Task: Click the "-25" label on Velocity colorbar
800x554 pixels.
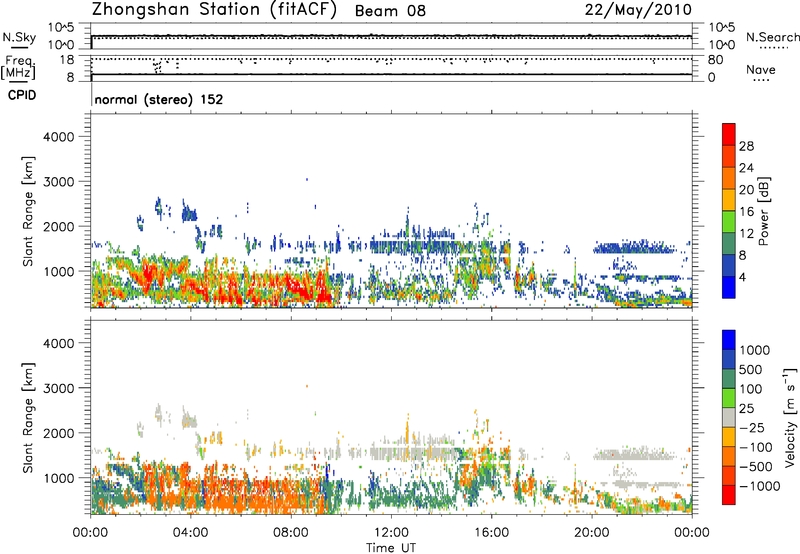Action: click(752, 428)
